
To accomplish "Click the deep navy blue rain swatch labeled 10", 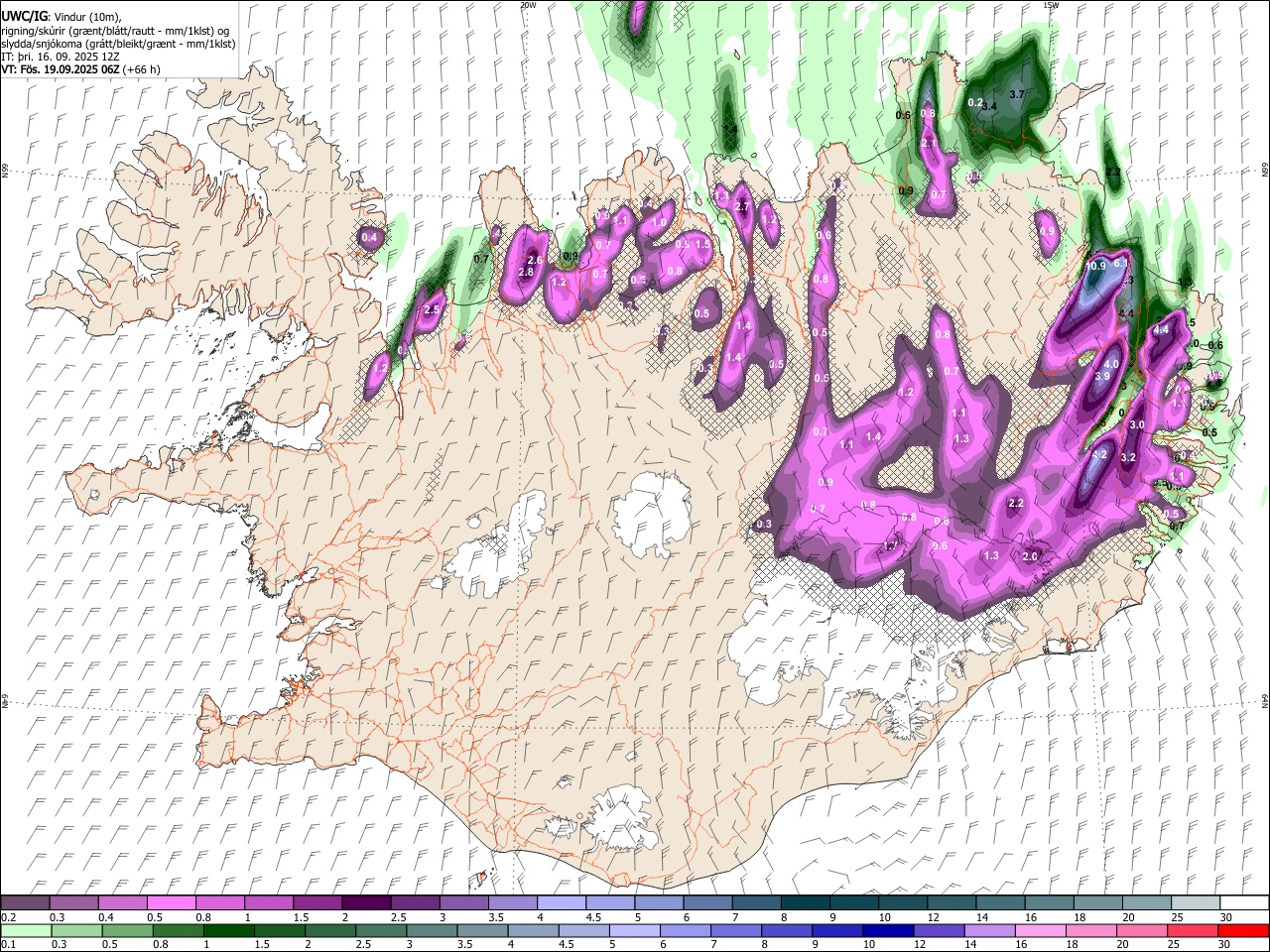I will pos(888,930).
